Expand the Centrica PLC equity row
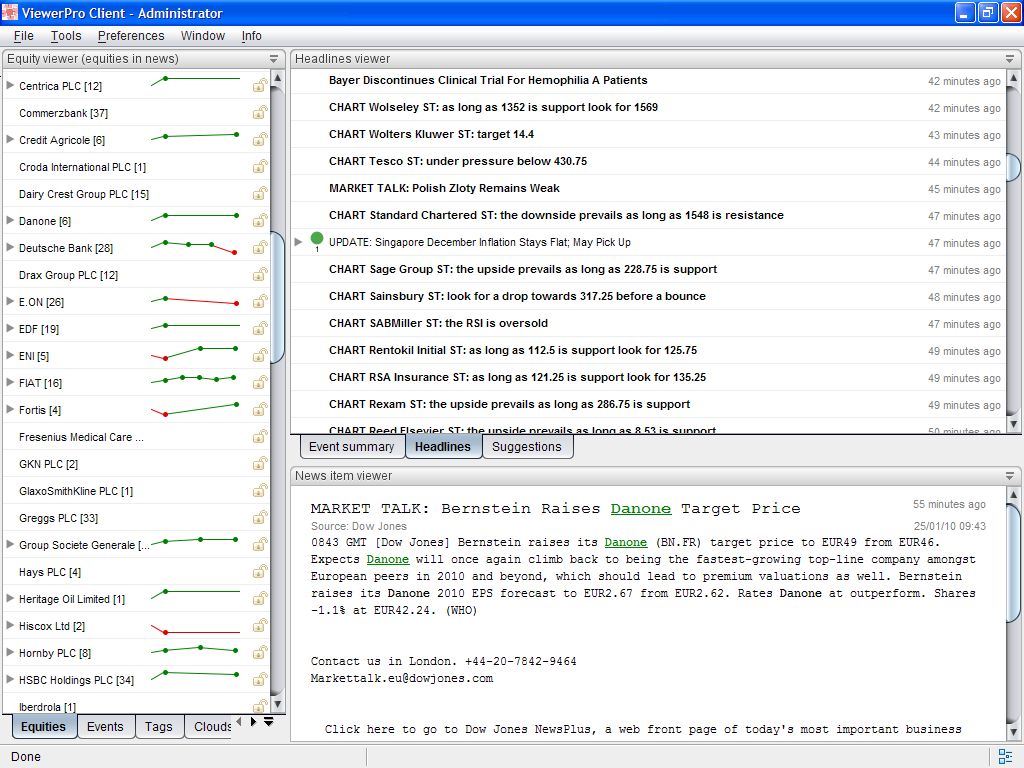 (10, 85)
